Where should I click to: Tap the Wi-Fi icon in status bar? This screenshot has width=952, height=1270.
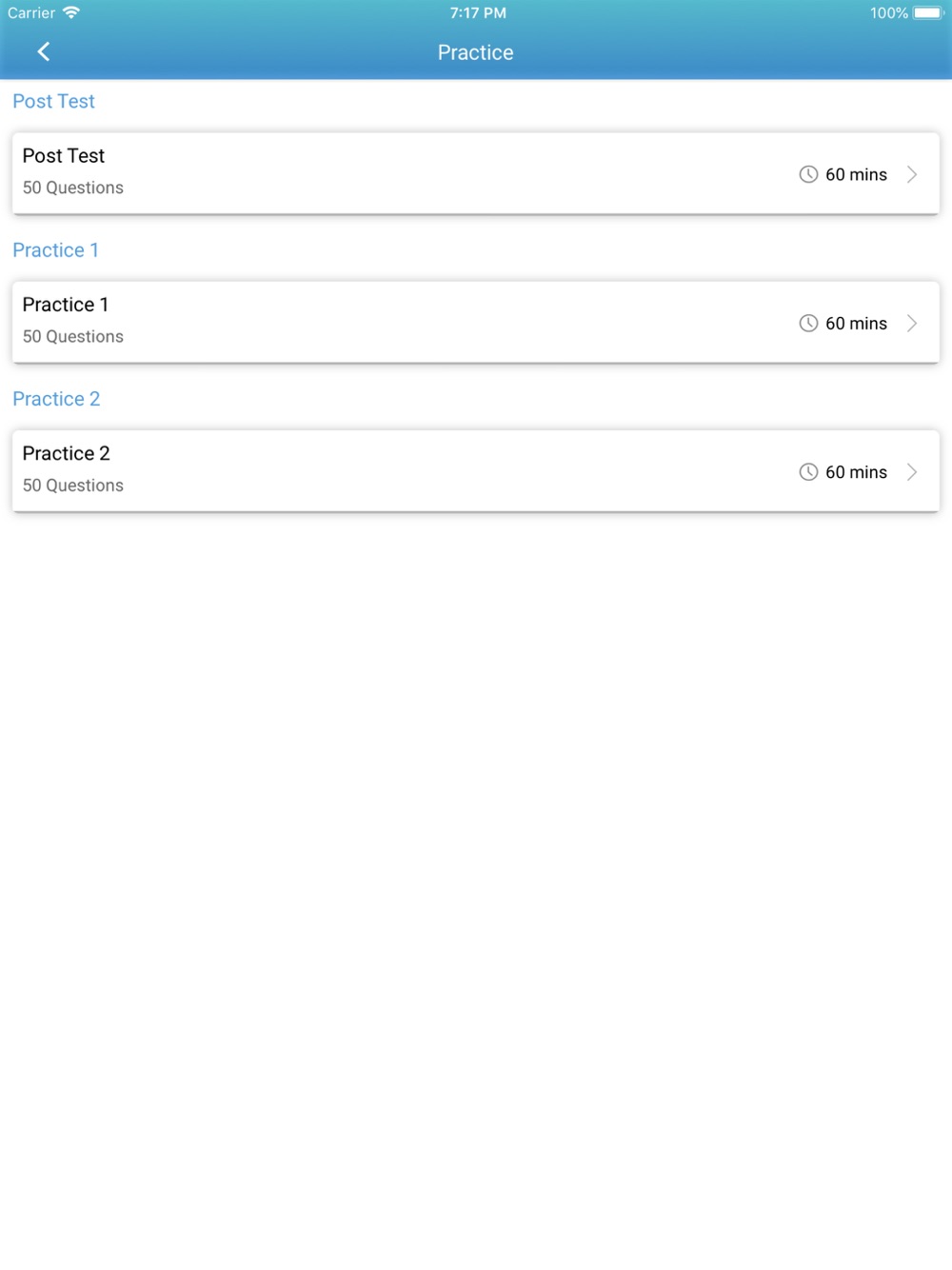[71, 12]
